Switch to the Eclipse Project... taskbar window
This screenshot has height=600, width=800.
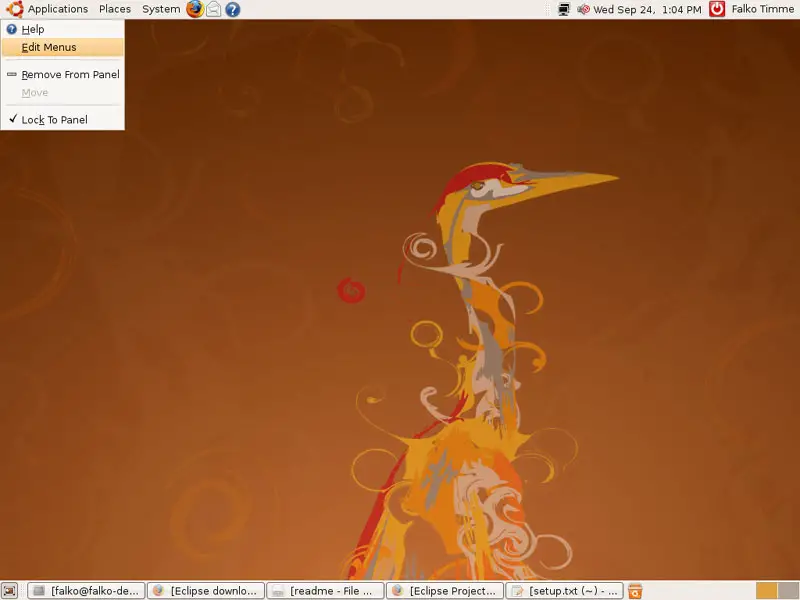click(x=445, y=591)
